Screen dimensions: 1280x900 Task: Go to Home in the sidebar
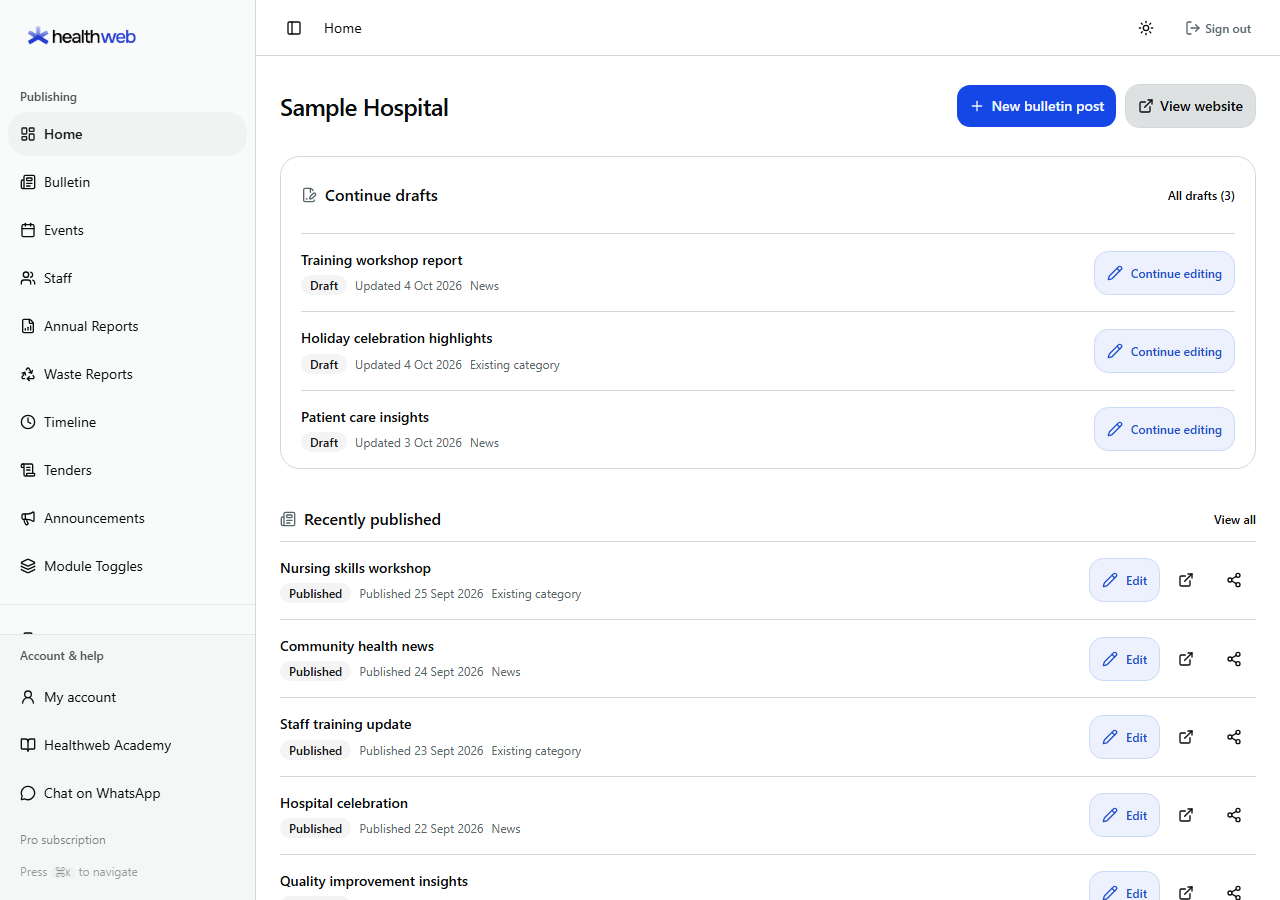127,134
